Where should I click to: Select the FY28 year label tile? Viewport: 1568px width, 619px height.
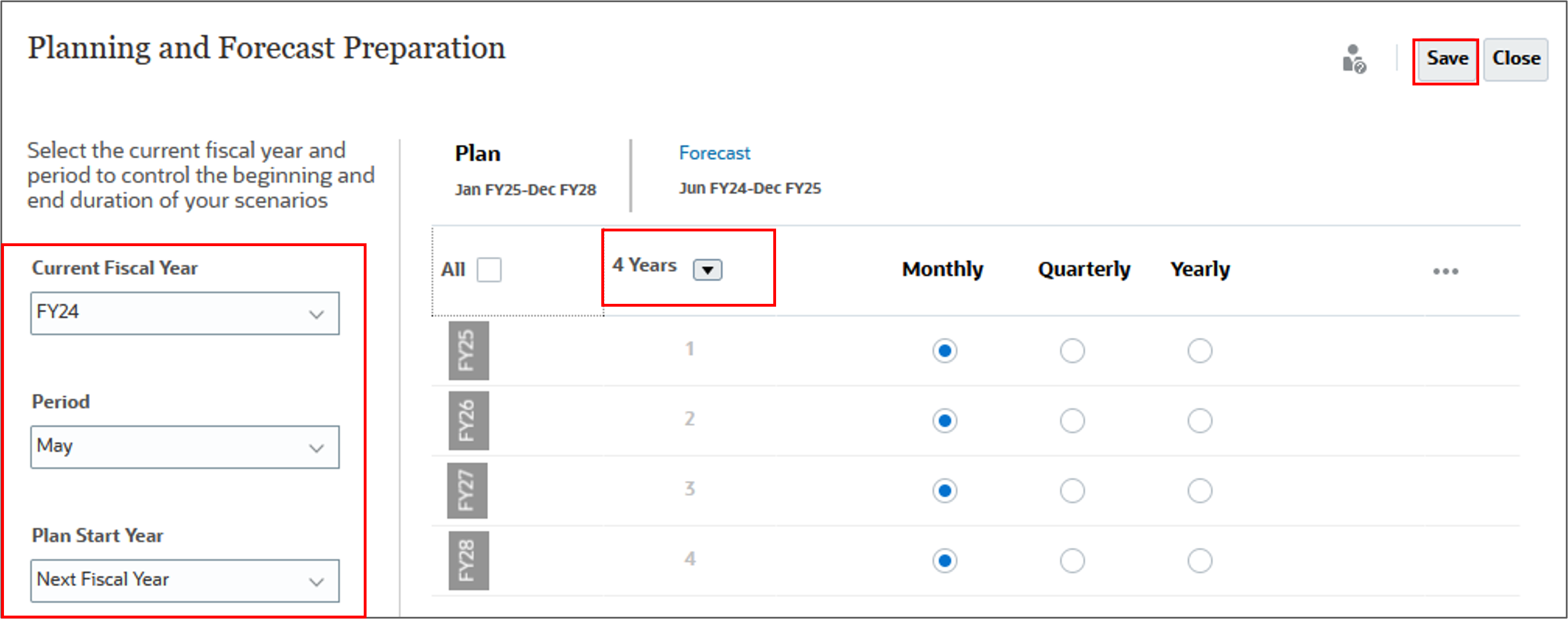pos(468,561)
